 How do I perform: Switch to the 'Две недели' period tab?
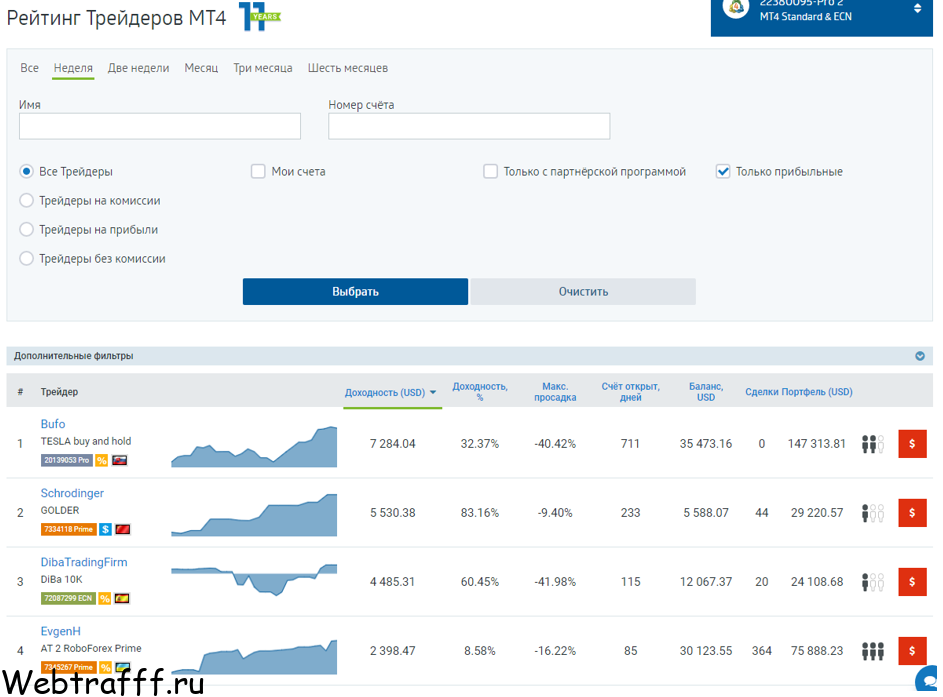point(138,68)
